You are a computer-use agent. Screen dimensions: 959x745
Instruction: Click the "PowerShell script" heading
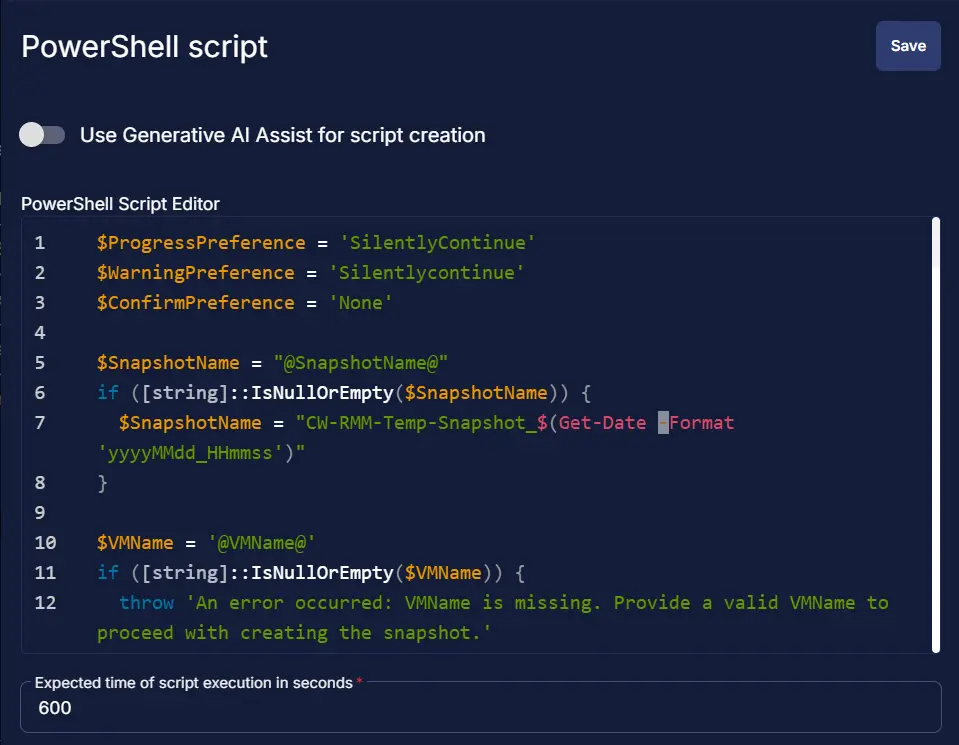pyautogui.click(x=144, y=47)
